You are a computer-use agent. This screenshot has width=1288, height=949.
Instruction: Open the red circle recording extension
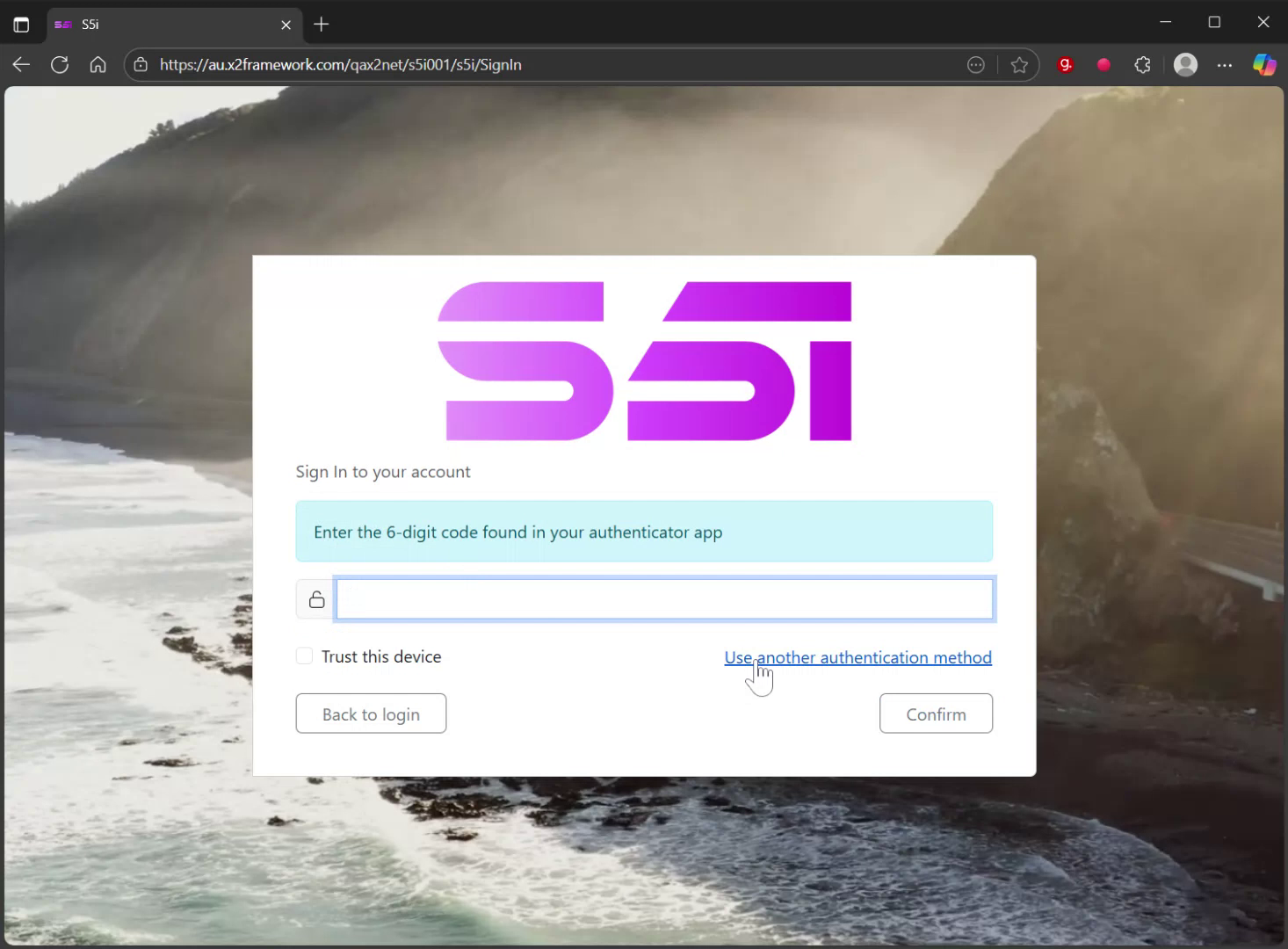pos(1104,65)
